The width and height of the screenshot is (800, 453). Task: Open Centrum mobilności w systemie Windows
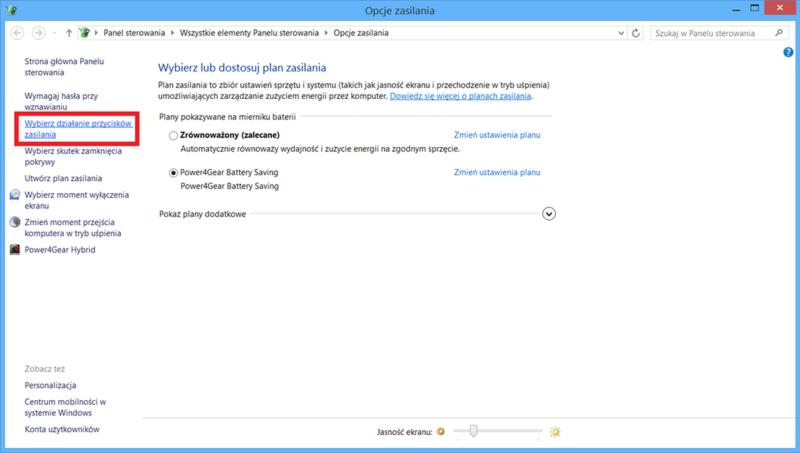(65, 408)
